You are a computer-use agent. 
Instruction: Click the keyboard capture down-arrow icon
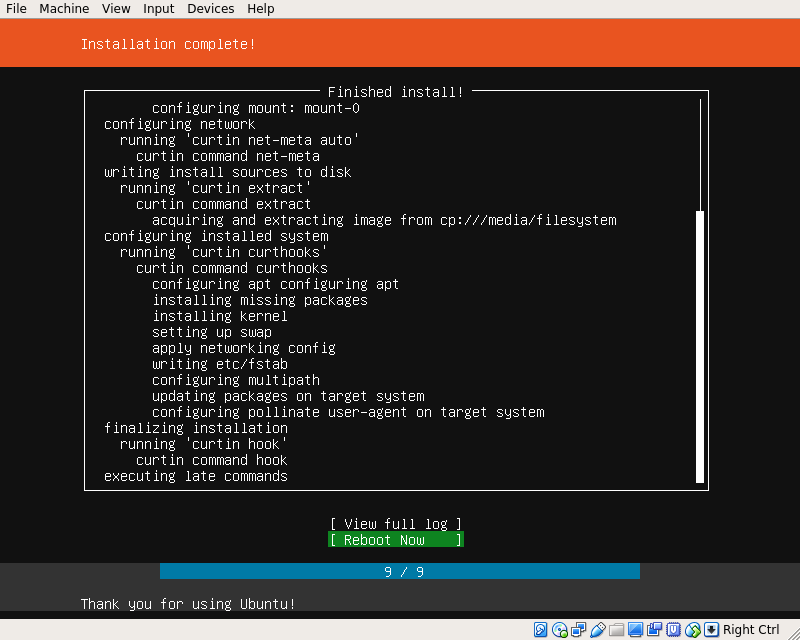(711, 629)
